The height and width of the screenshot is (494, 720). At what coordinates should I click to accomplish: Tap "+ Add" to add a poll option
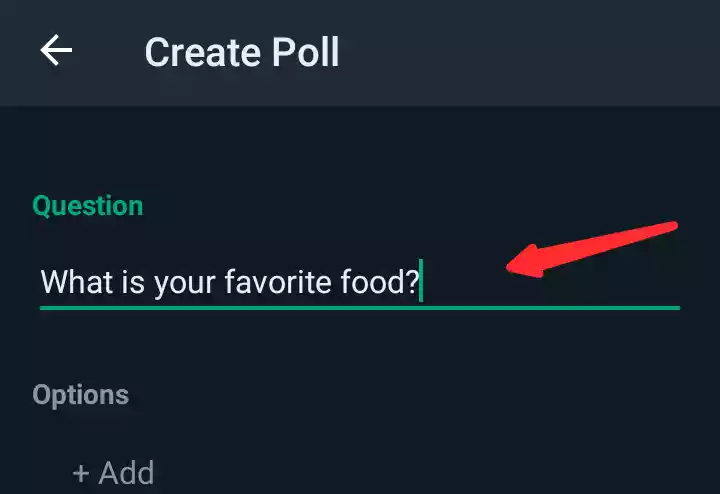click(113, 472)
